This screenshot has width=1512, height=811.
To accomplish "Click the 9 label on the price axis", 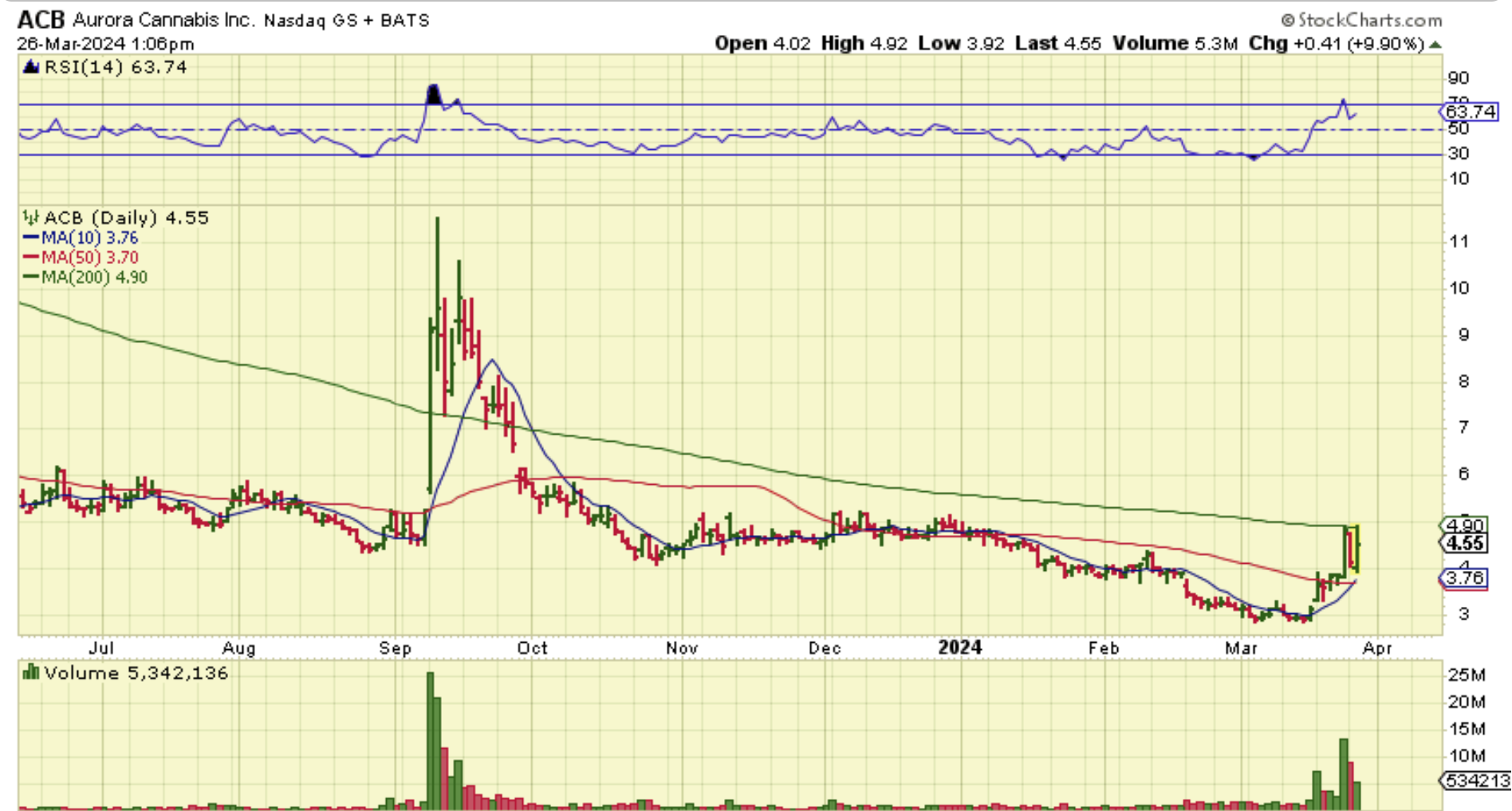I will point(1463,335).
